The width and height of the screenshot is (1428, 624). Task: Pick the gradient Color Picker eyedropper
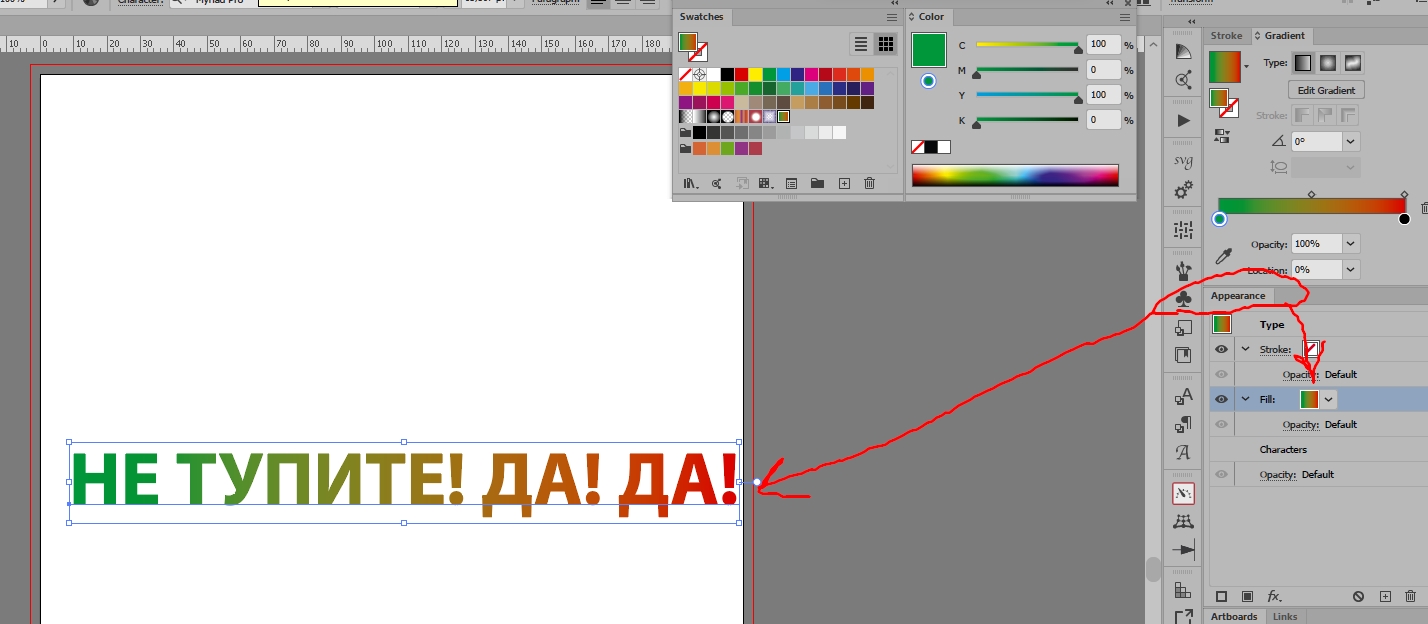[1222, 256]
